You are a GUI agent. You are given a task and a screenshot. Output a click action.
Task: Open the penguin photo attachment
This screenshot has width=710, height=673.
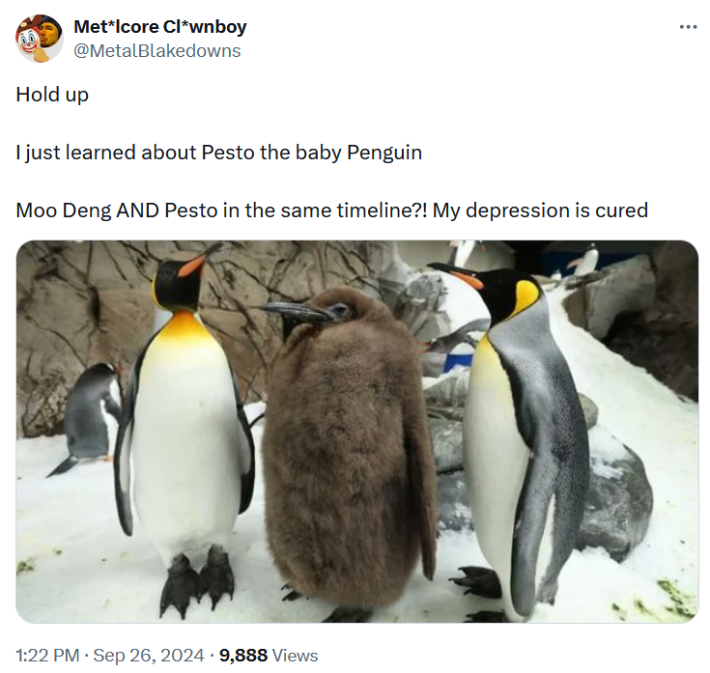pyautogui.click(x=357, y=431)
